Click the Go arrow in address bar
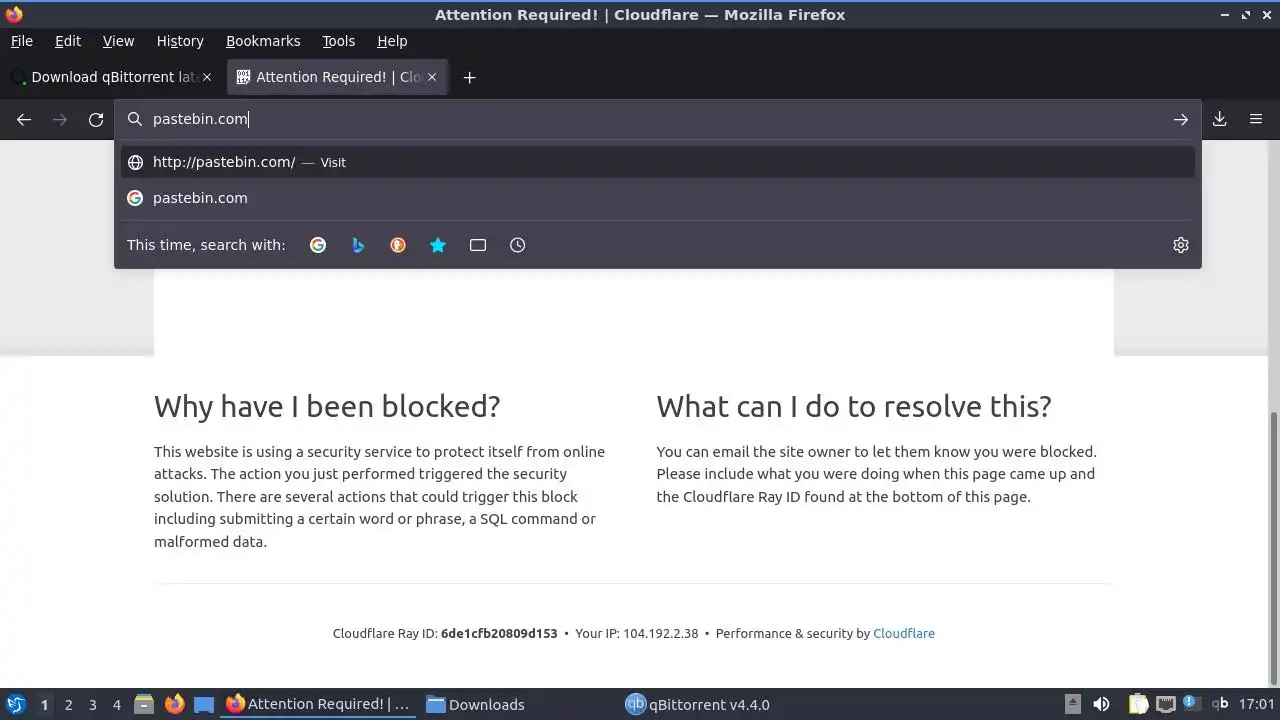The width and height of the screenshot is (1280, 720). pyautogui.click(x=1181, y=119)
